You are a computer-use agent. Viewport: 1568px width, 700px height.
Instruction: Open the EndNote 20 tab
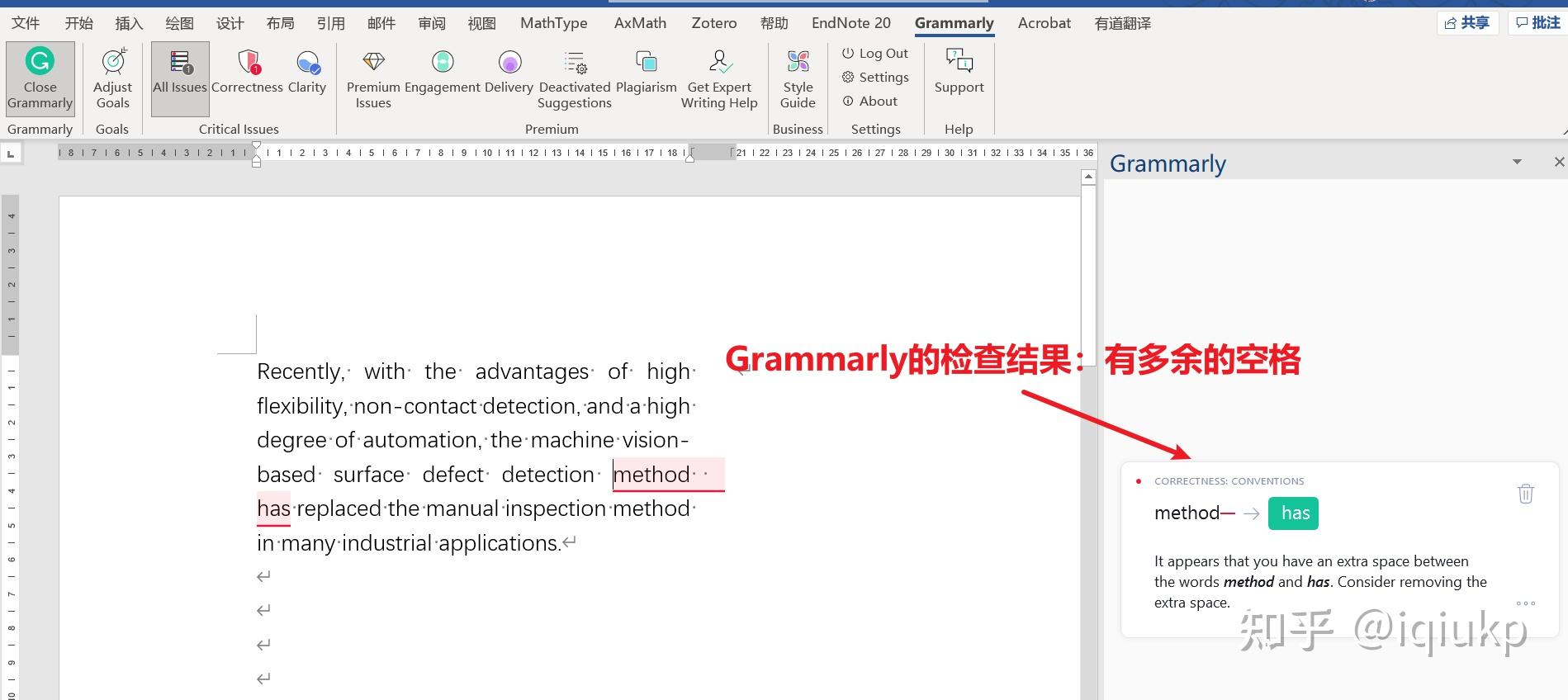(x=851, y=23)
